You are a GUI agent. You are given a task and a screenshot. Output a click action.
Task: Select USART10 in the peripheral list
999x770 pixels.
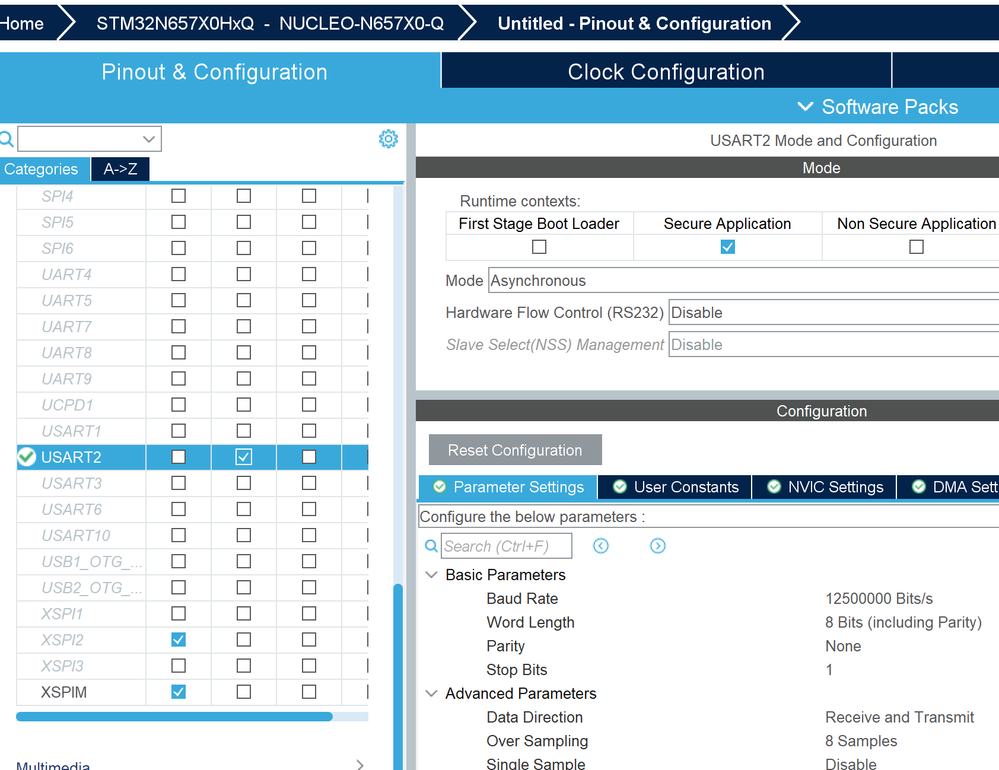pyautogui.click(x=75, y=535)
